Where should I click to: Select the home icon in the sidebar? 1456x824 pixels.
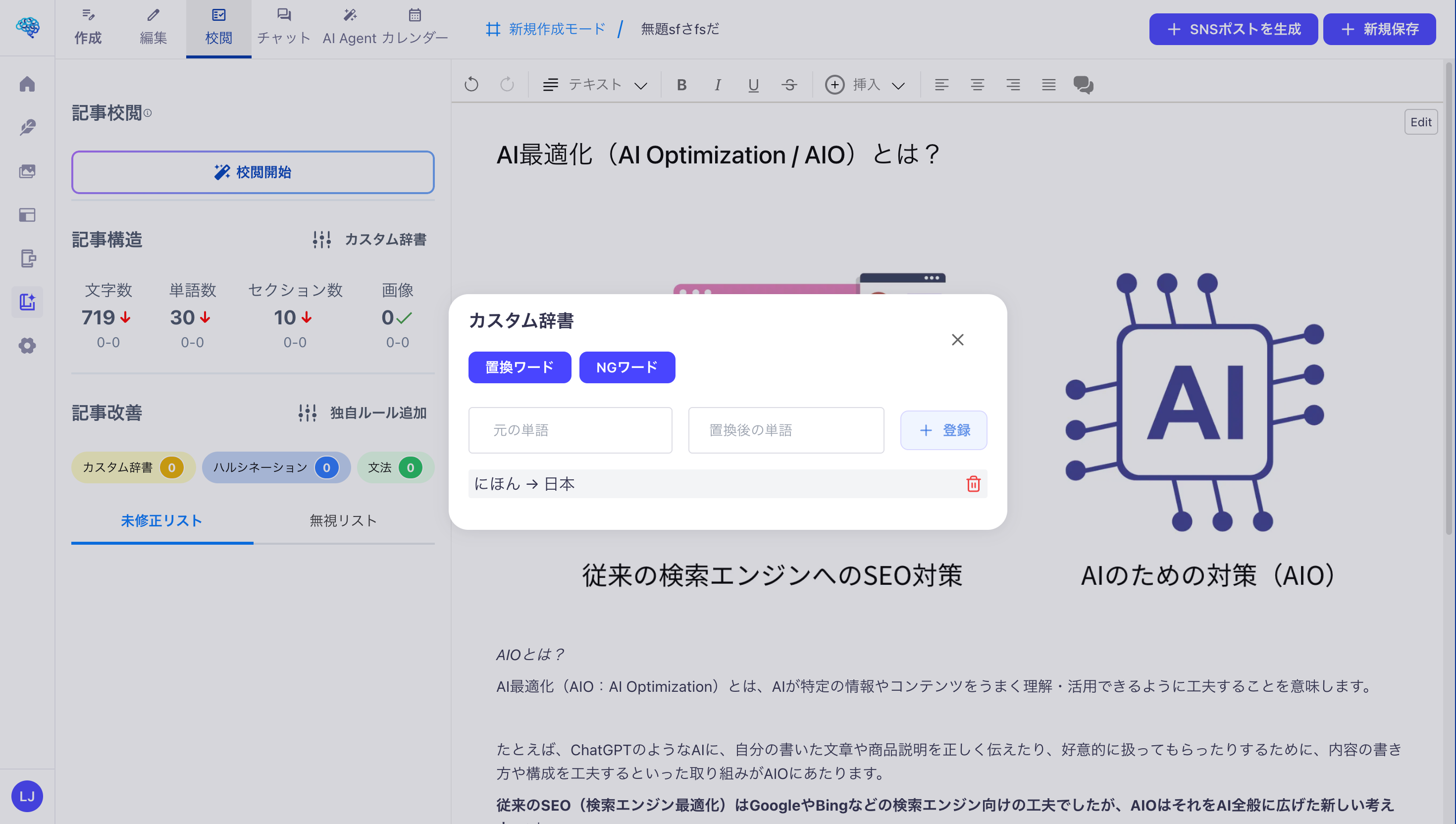(x=27, y=83)
